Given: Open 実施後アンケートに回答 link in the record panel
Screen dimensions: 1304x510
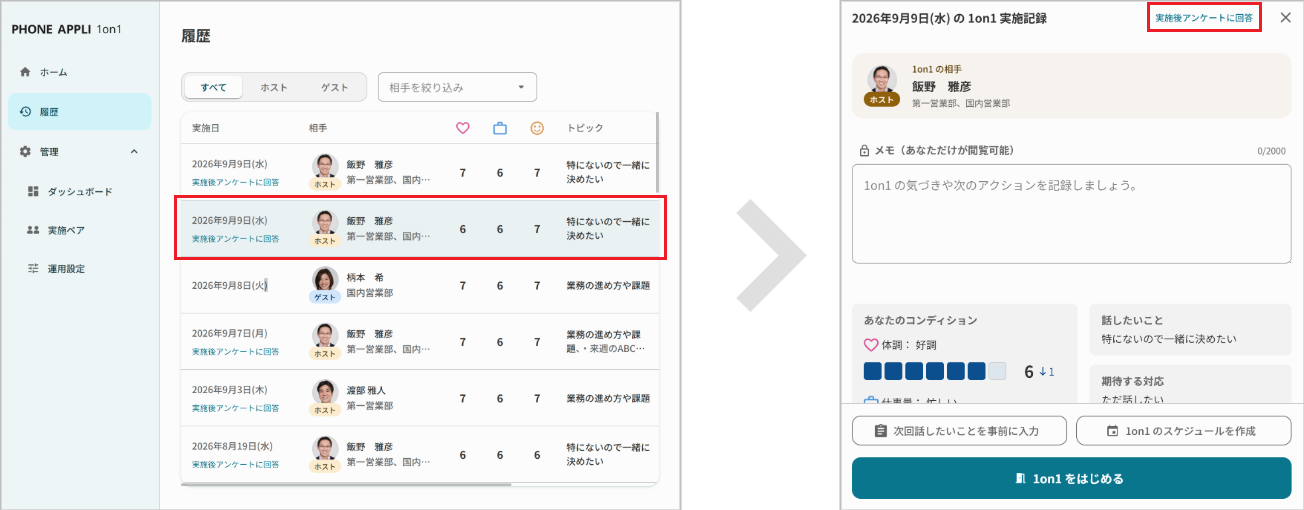Looking at the screenshot, I should coord(1204,18).
